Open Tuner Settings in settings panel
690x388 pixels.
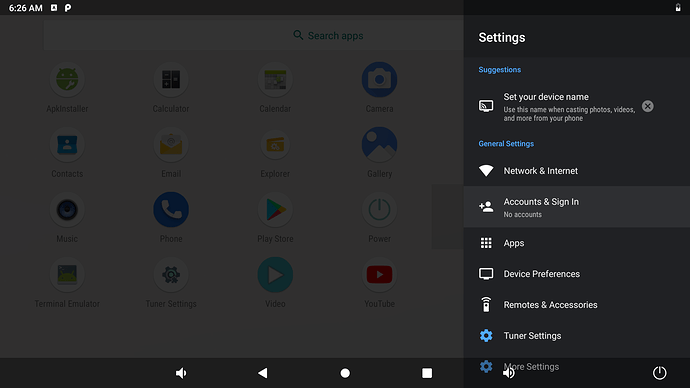coord(576,335)
